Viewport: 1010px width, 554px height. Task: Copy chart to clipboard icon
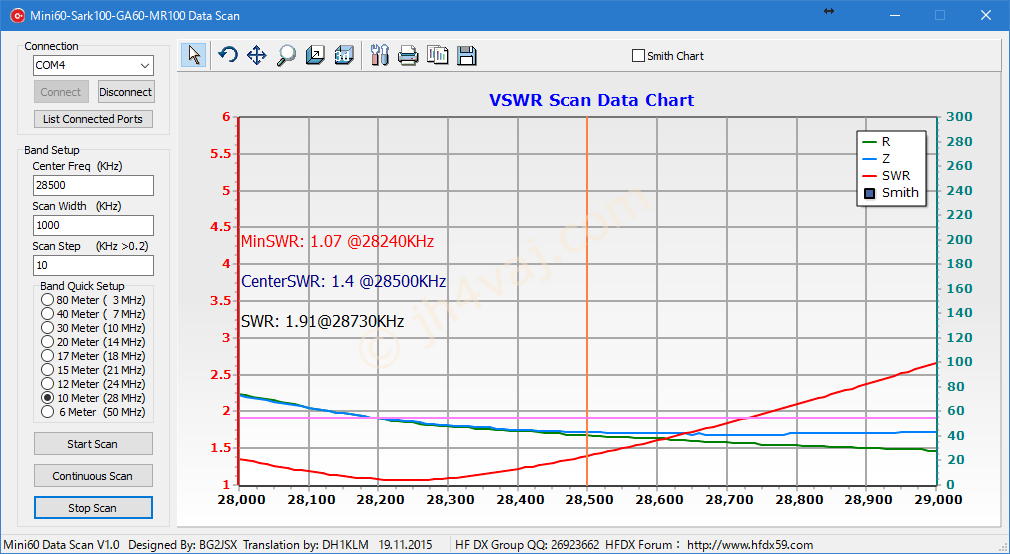438,55
